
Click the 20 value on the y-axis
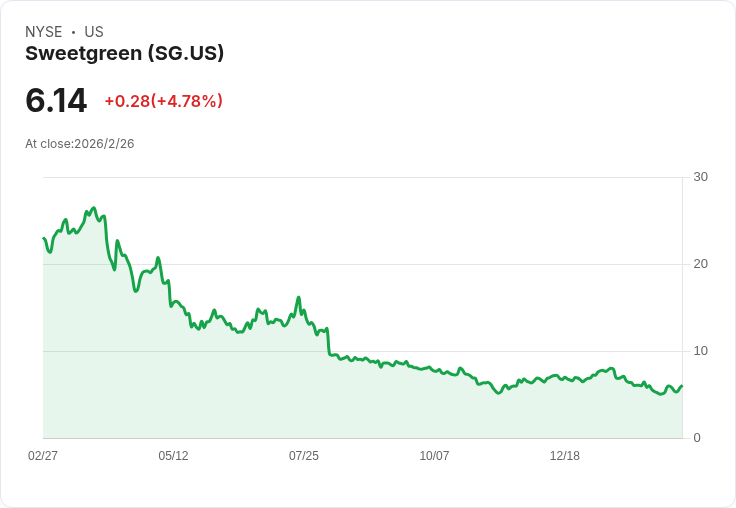coord(700,264)
